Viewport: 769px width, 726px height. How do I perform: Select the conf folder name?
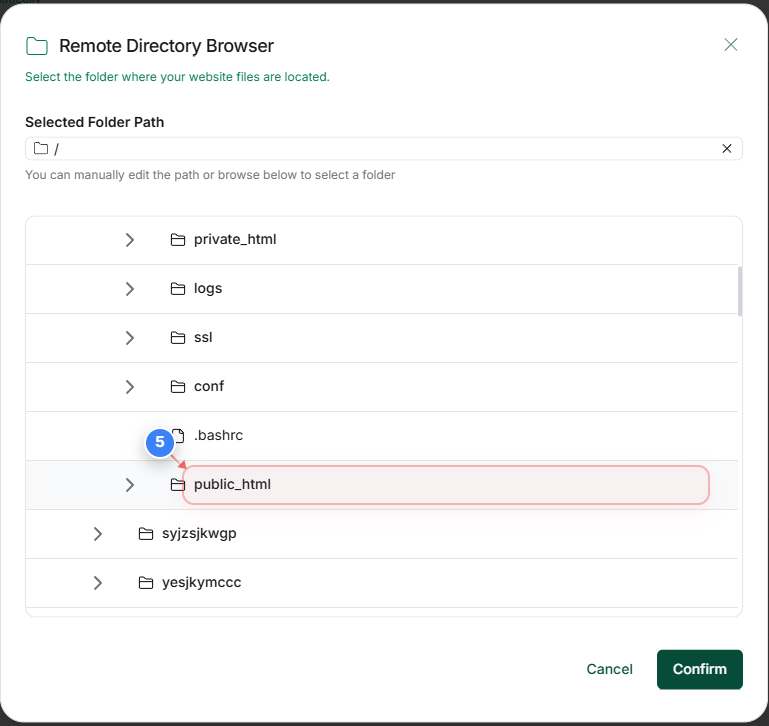tap(209, 387)
